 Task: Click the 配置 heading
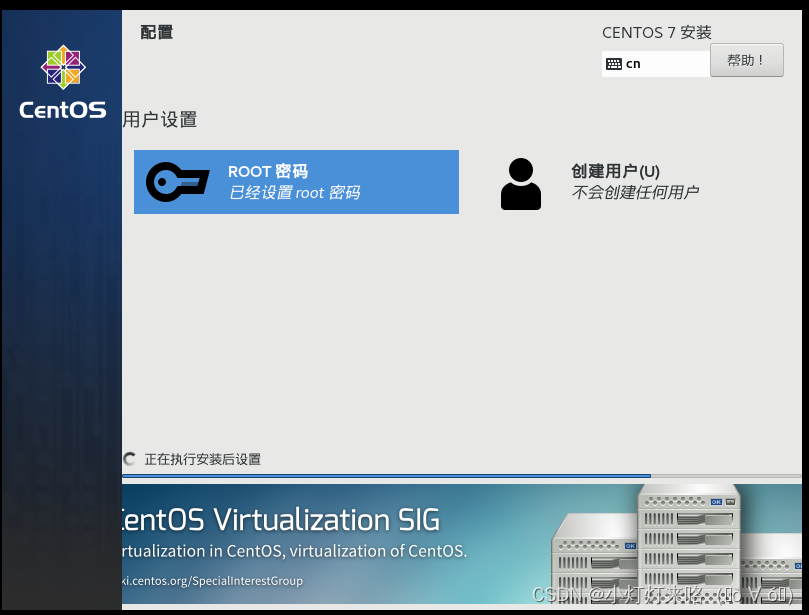pos(156,31)
